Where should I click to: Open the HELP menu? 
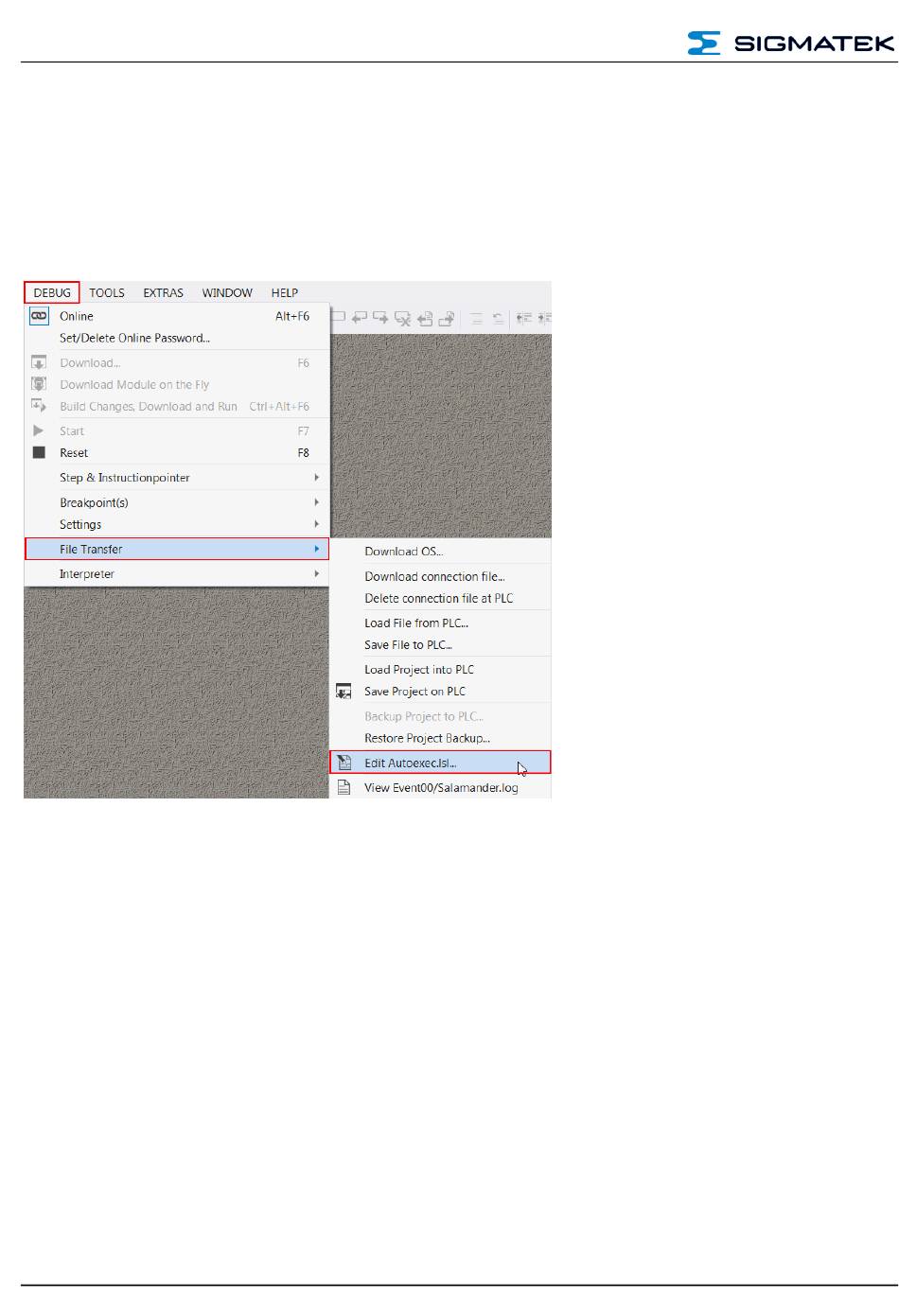[x=285, y=292]
